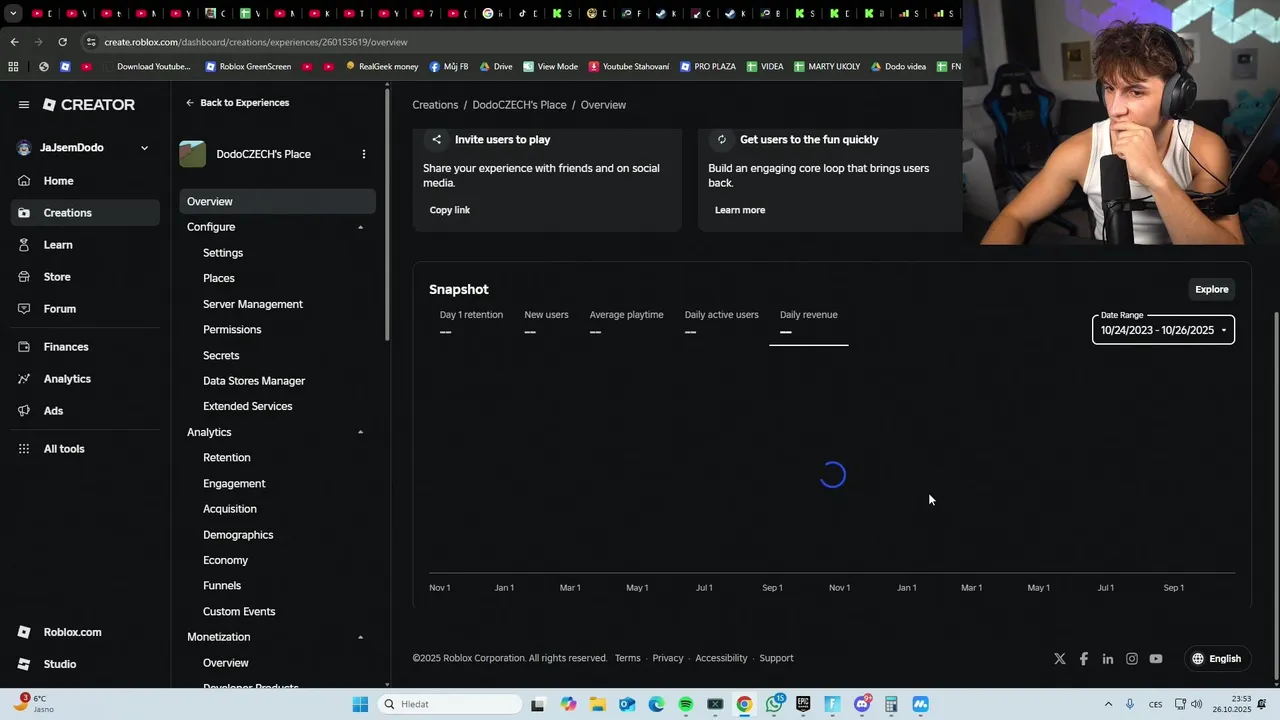Open Overview under DodoCZECH's Place
The width and height of the screenshot is (1280, 720).
[x=278, y=202]
